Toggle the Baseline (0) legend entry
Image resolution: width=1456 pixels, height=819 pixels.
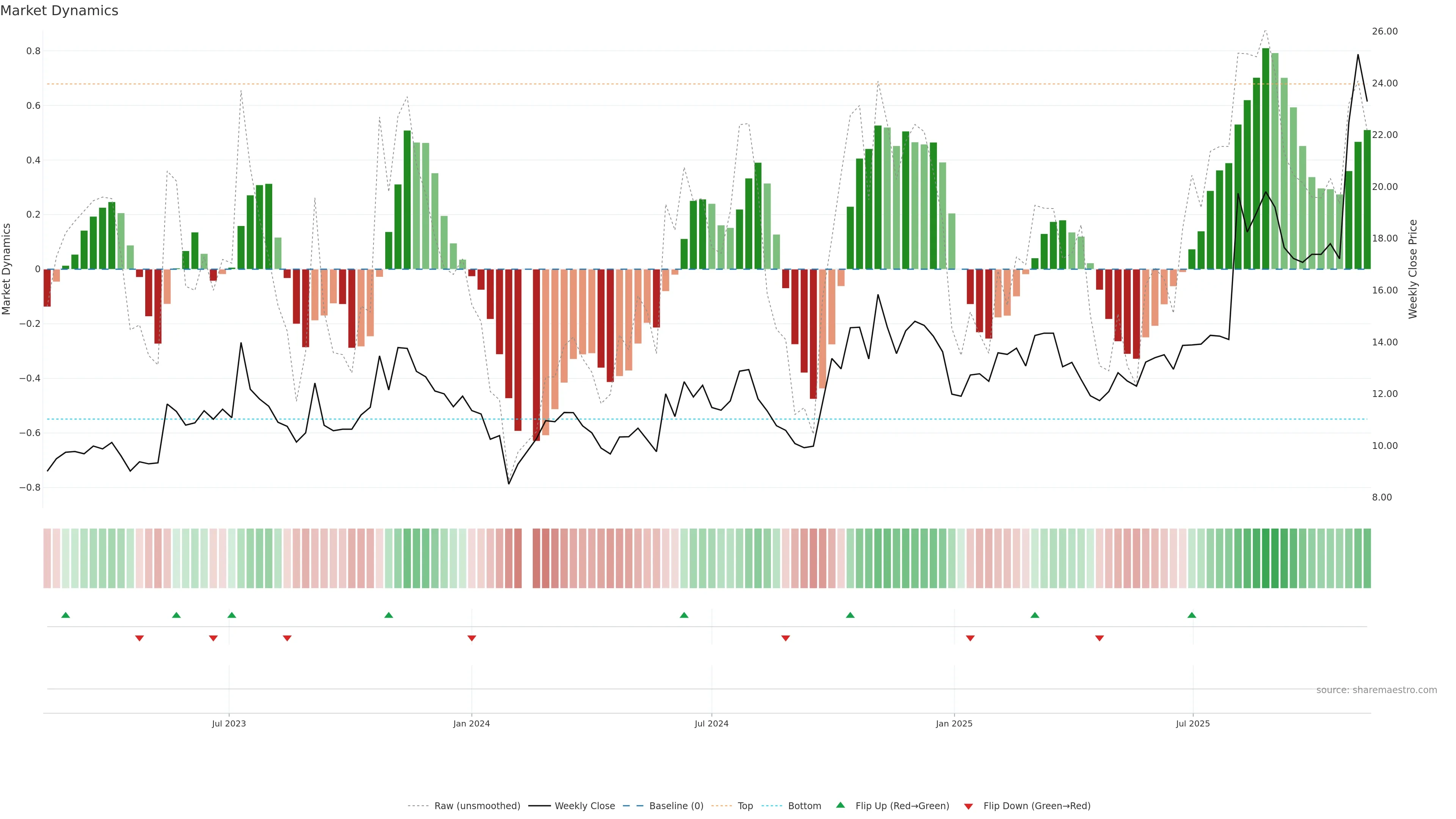676,806
